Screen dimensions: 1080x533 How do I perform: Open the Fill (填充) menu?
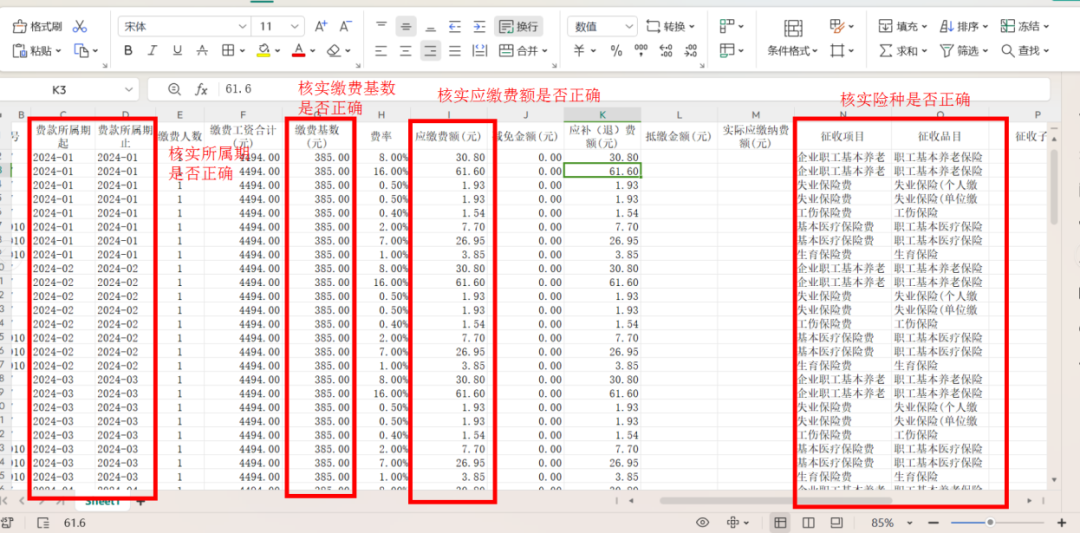coord(904,27)
